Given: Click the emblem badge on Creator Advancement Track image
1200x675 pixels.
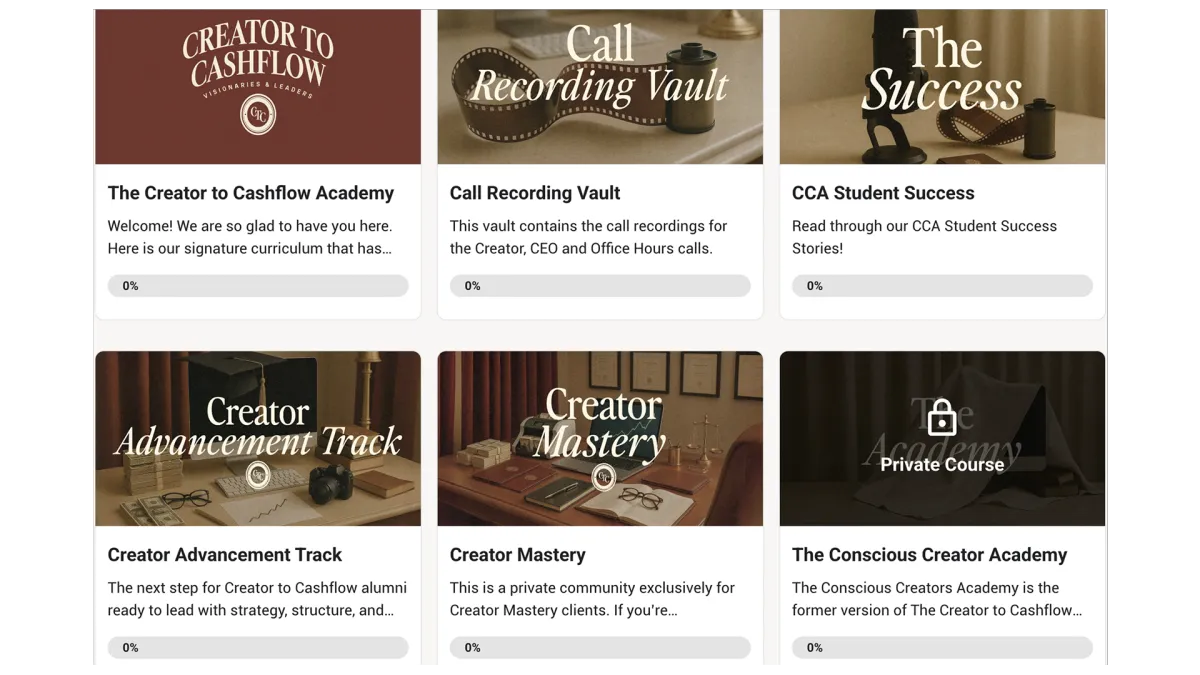Looking at the screenshot, I should (x=258, y=474).
